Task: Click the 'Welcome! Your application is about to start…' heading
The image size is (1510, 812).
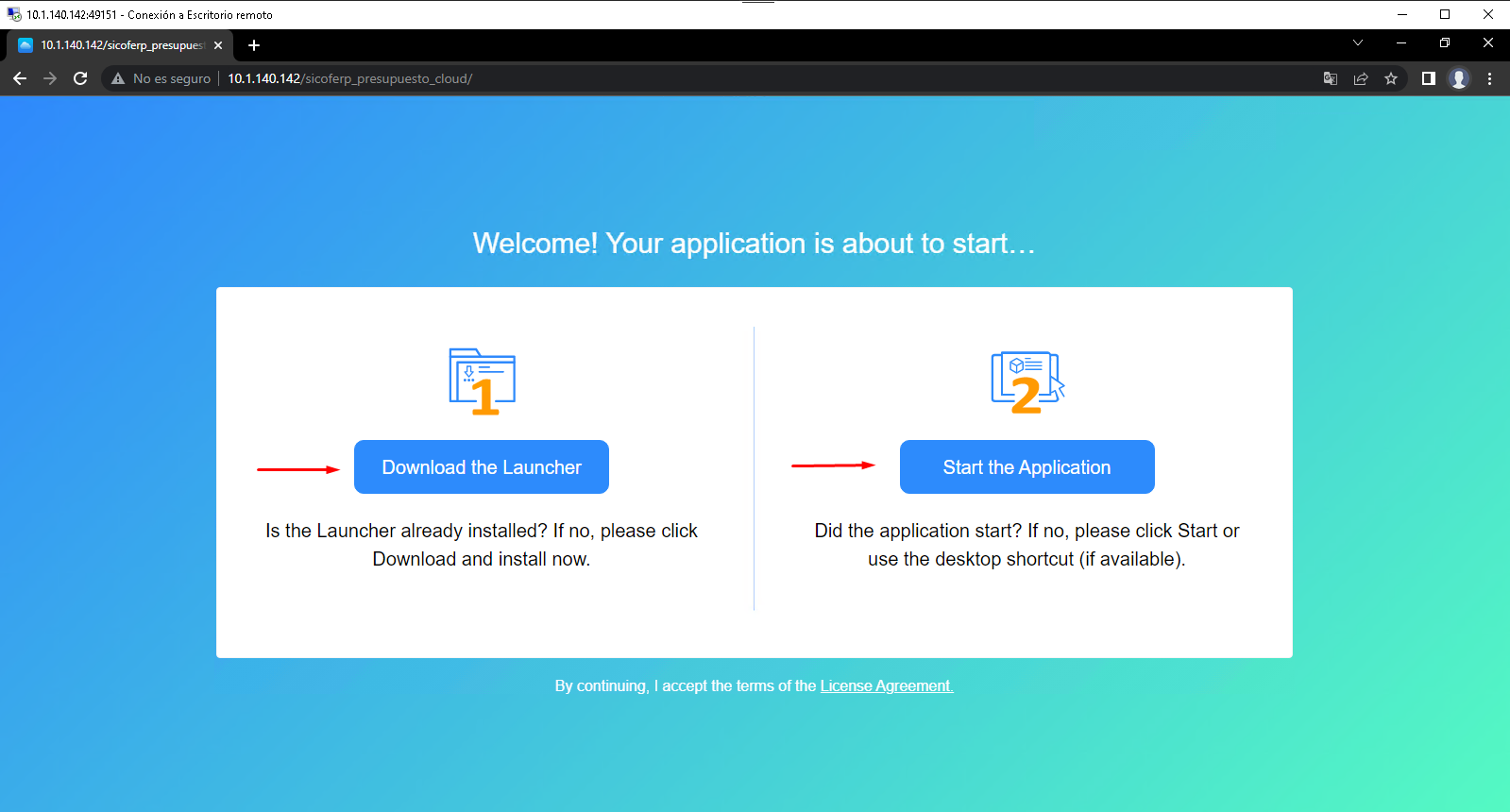Action: (755, 244)
